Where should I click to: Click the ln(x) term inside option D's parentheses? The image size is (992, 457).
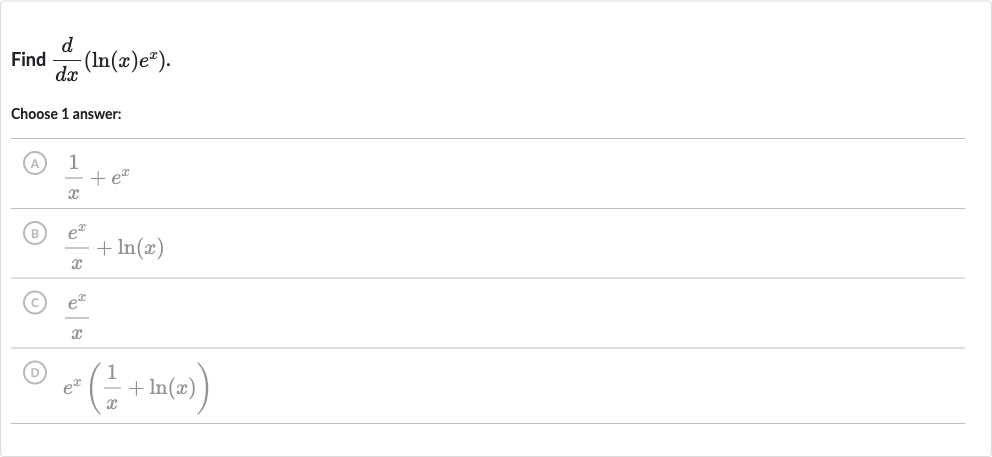pos(172,388)
